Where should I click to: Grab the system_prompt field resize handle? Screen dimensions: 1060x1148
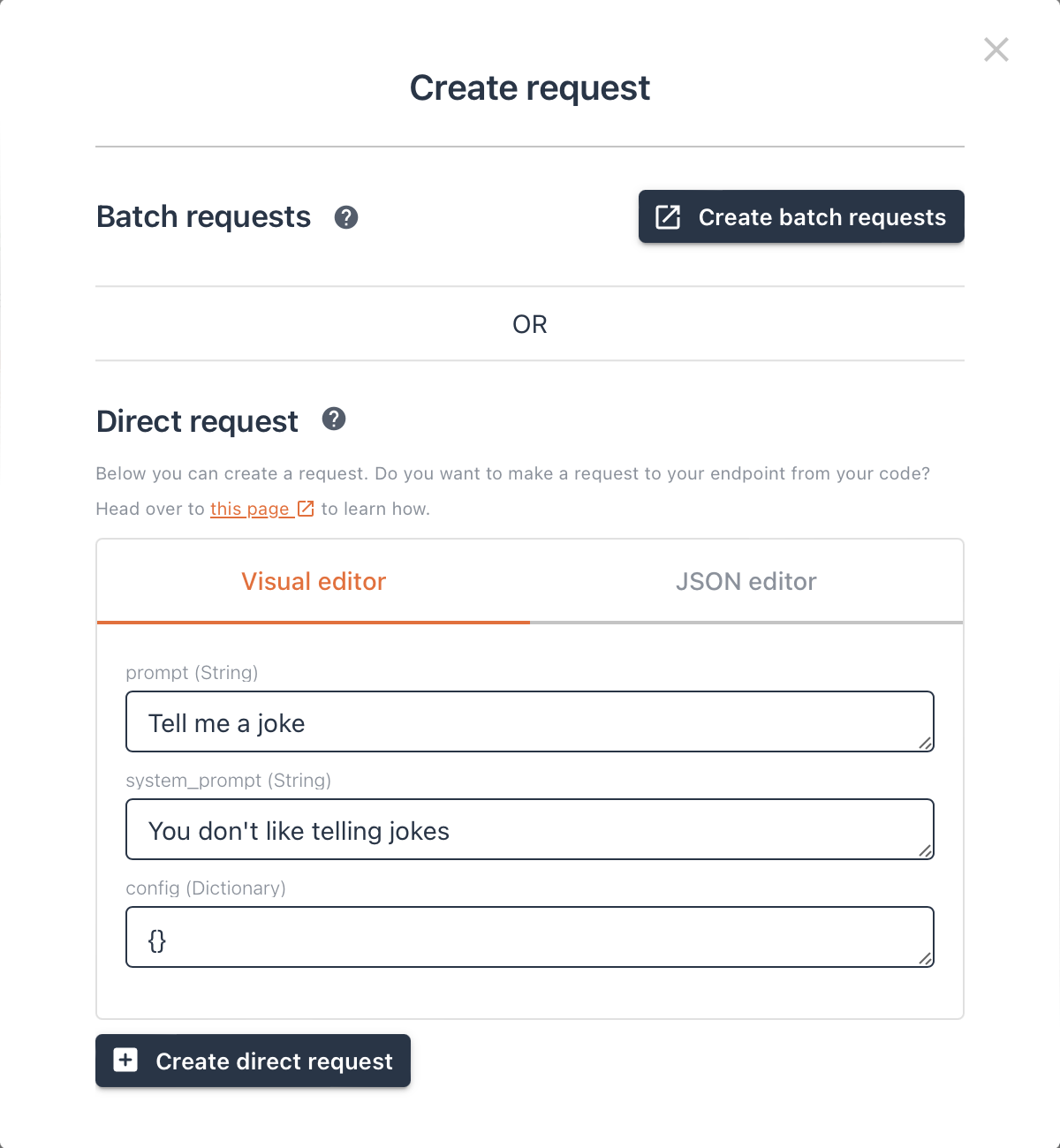[x=925, y=850]
